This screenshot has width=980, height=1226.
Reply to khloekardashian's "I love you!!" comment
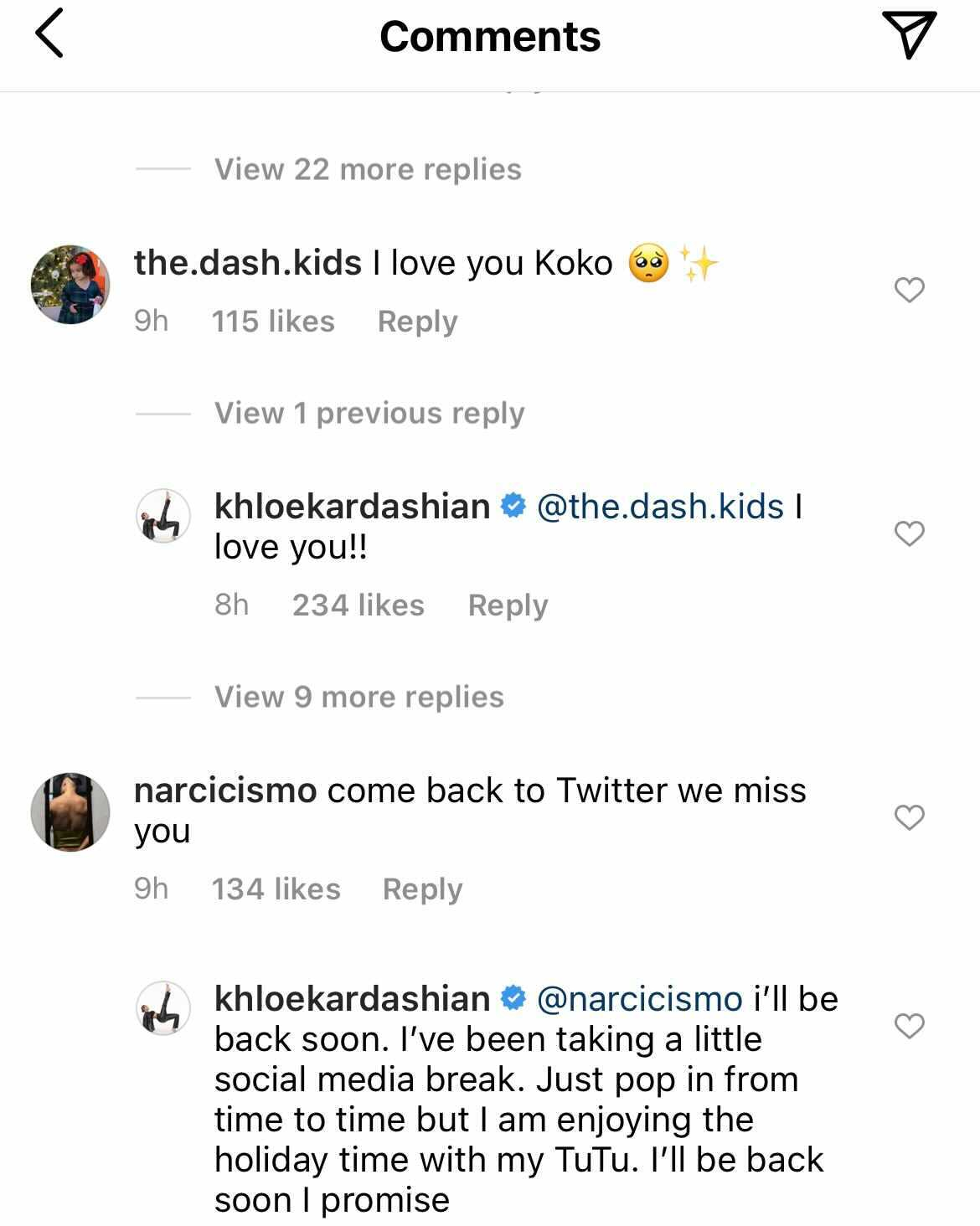tap(508, 605)
